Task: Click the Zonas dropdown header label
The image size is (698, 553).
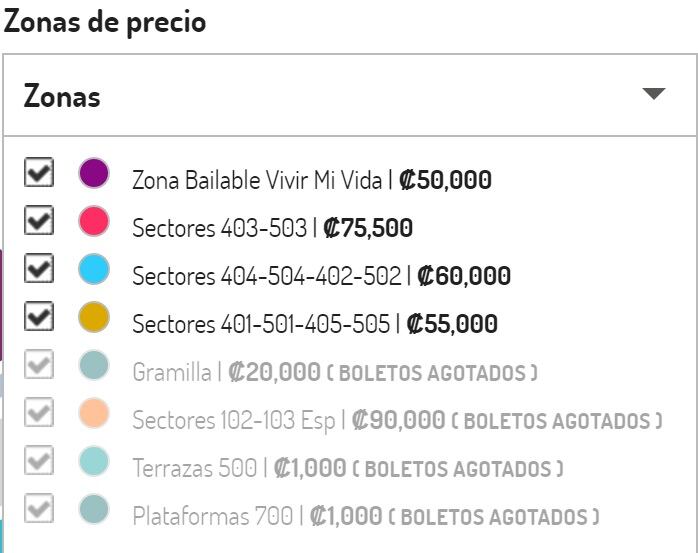Action: (x=62, y=96)
